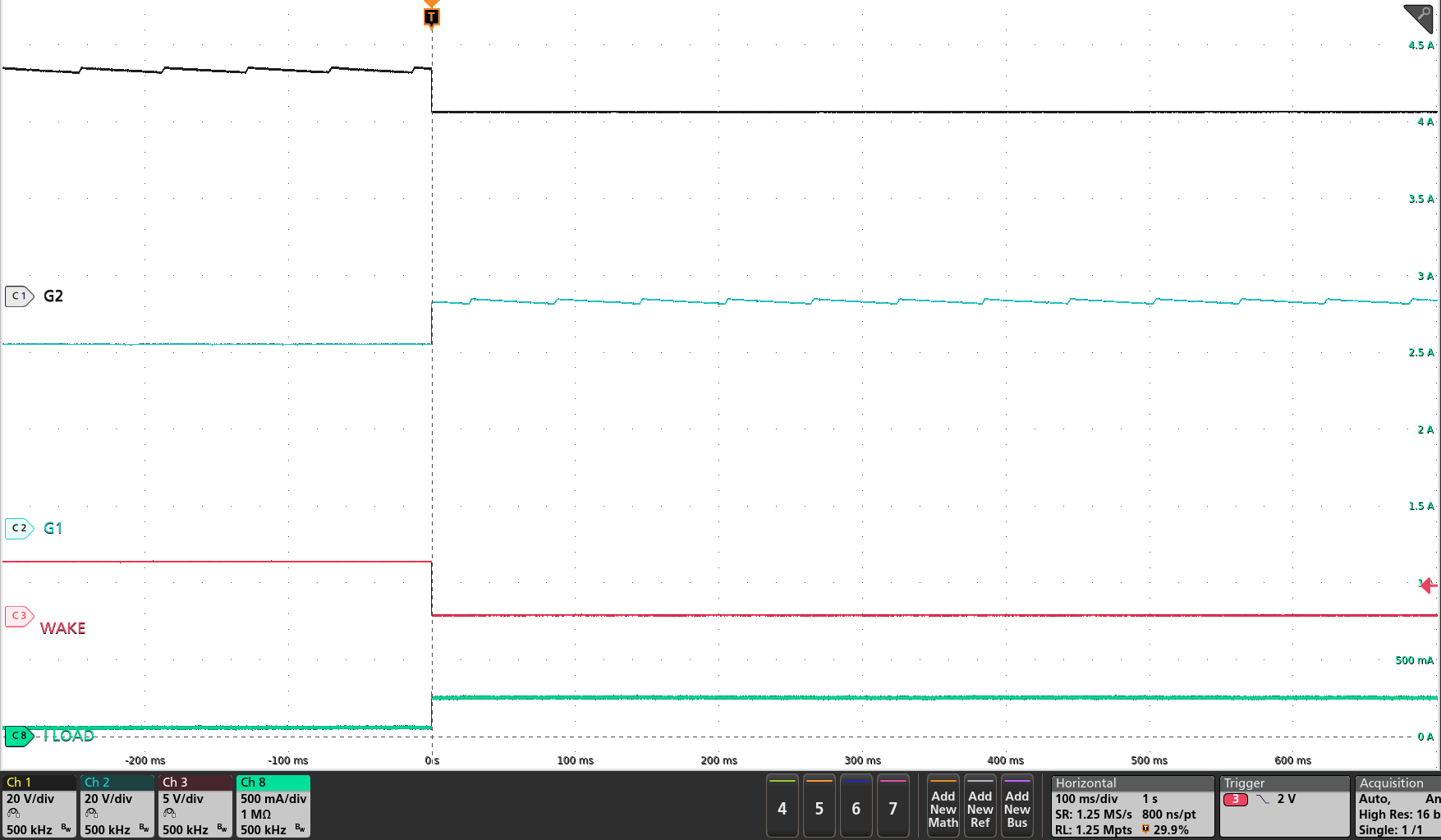Image resolution: width=1441 pixels, height=840 pixels.
Task: Click the orange trigger position T marker
Action: tap(430, 15)
